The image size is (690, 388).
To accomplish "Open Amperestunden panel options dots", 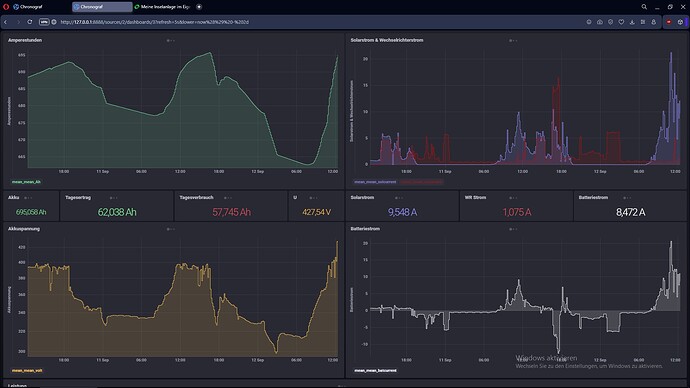I will 170,40.
